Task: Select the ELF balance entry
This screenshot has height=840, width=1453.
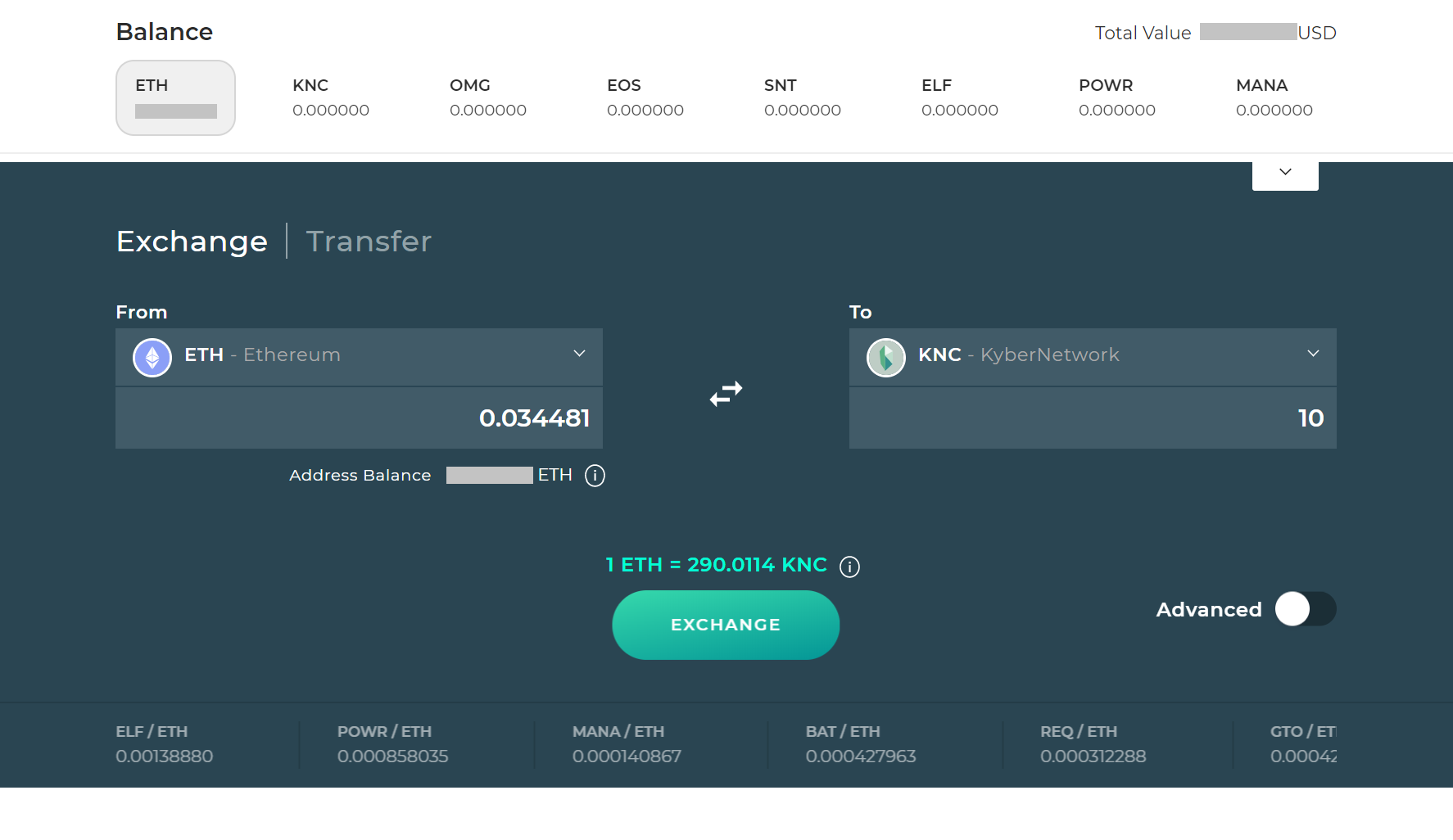Action: tap(960, 97)
